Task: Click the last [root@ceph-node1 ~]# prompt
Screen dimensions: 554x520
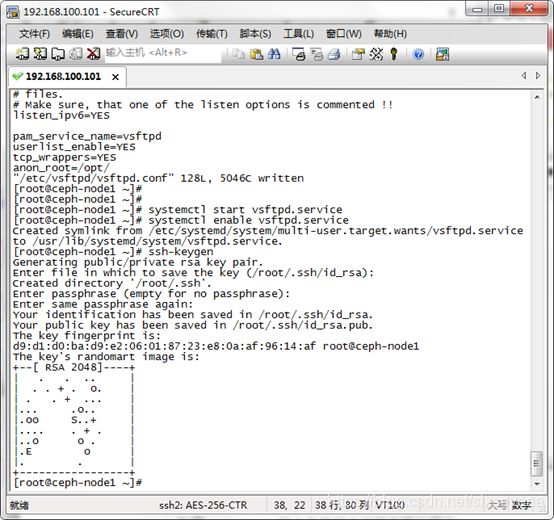Action: 77,483
